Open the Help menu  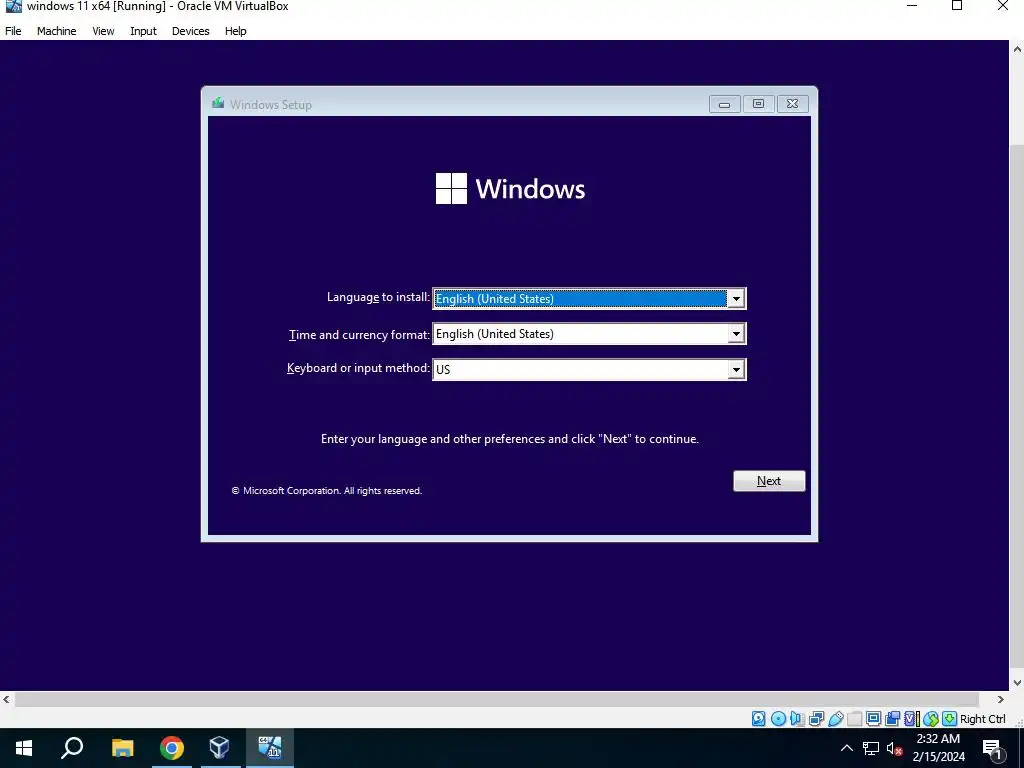pos(236,31)
